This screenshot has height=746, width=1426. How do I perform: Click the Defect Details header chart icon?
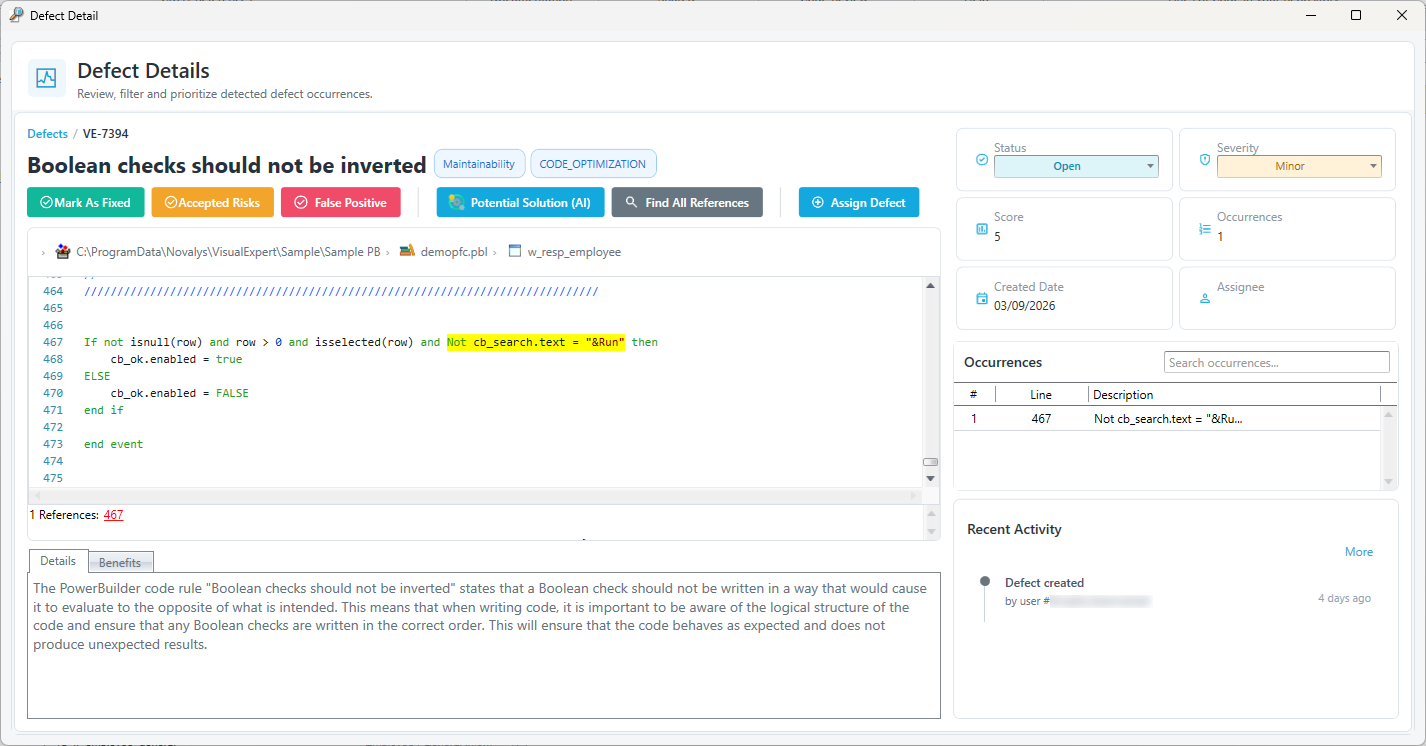pyautogui.click(x=46, y=78)
